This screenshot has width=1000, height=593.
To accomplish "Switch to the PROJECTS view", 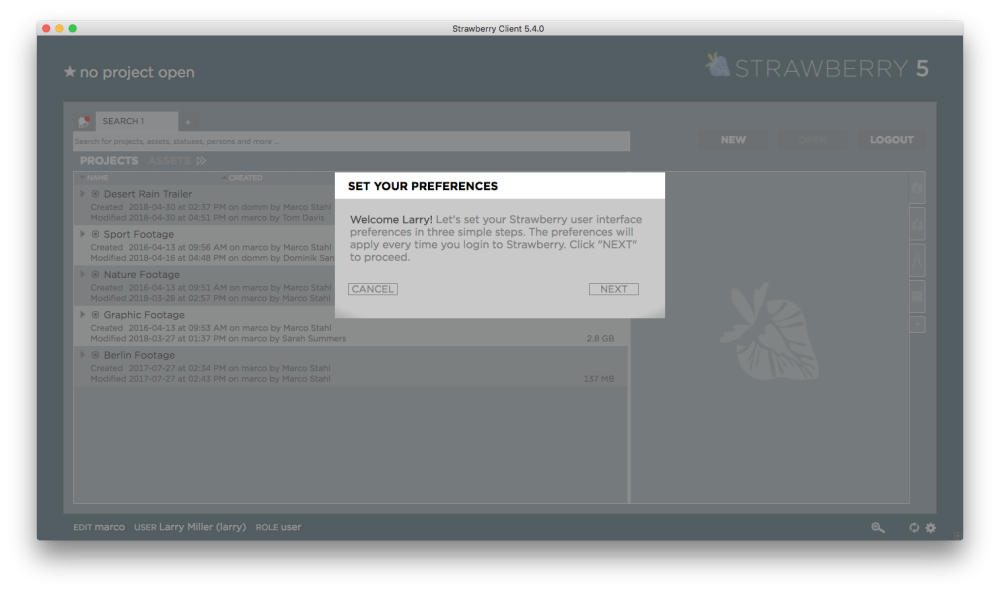I will click(109, 161).
